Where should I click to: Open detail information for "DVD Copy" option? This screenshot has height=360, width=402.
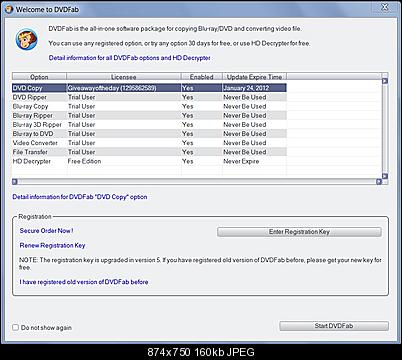tap(80, 197)
